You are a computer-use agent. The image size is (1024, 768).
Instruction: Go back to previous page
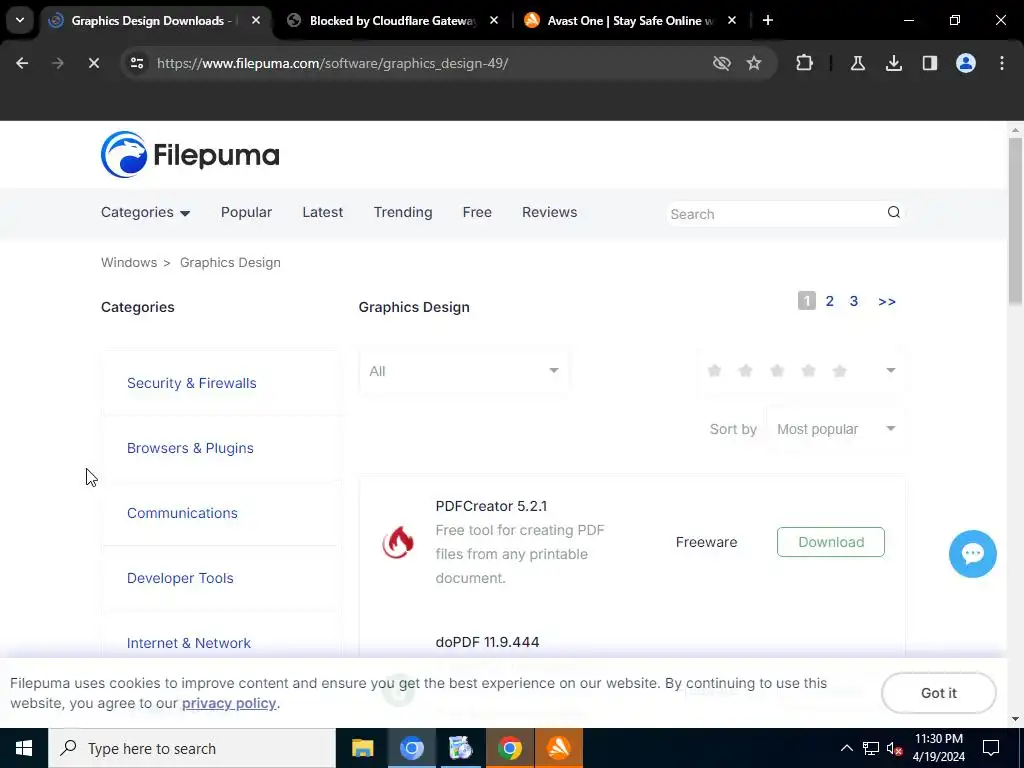(x=22, y=63)
